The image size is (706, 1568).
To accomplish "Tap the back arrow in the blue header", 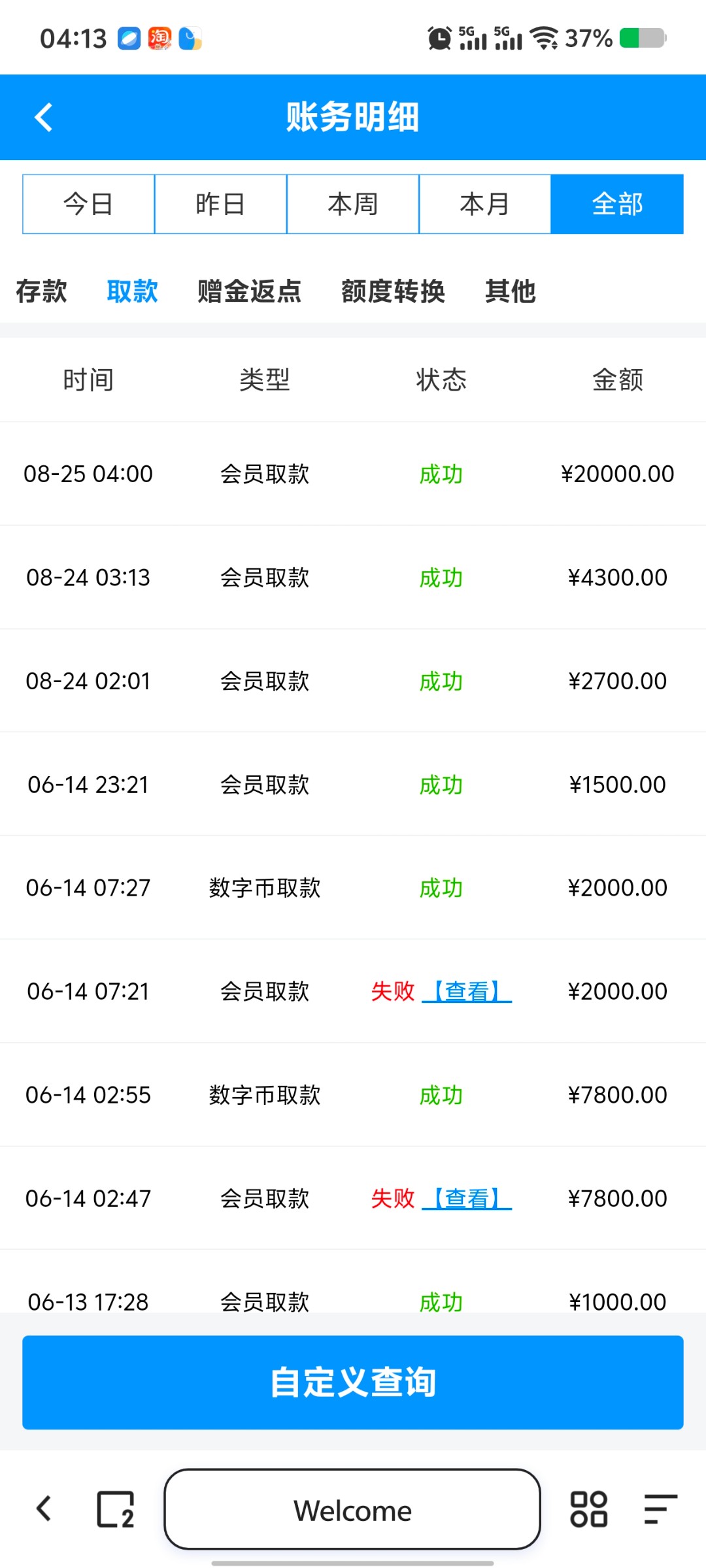I will [44, 118].
